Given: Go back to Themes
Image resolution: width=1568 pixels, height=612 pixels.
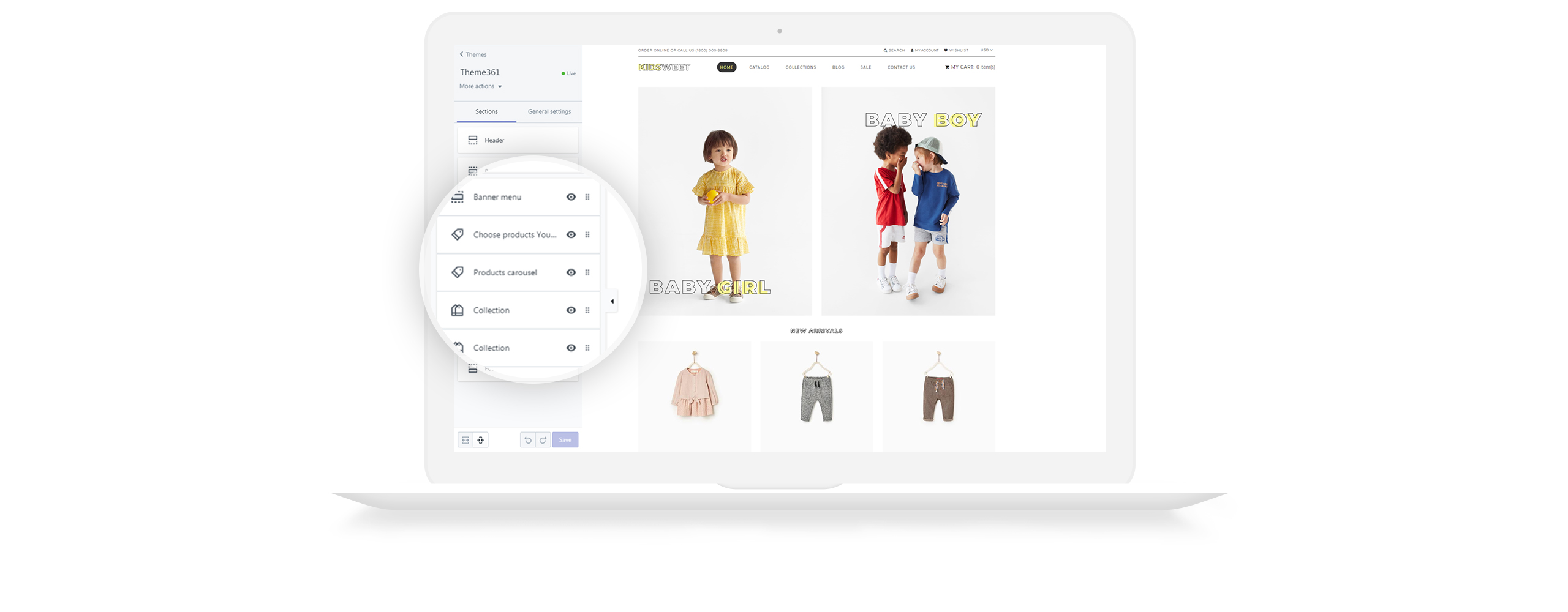Looking at the screenshot, I should [473, 54].
